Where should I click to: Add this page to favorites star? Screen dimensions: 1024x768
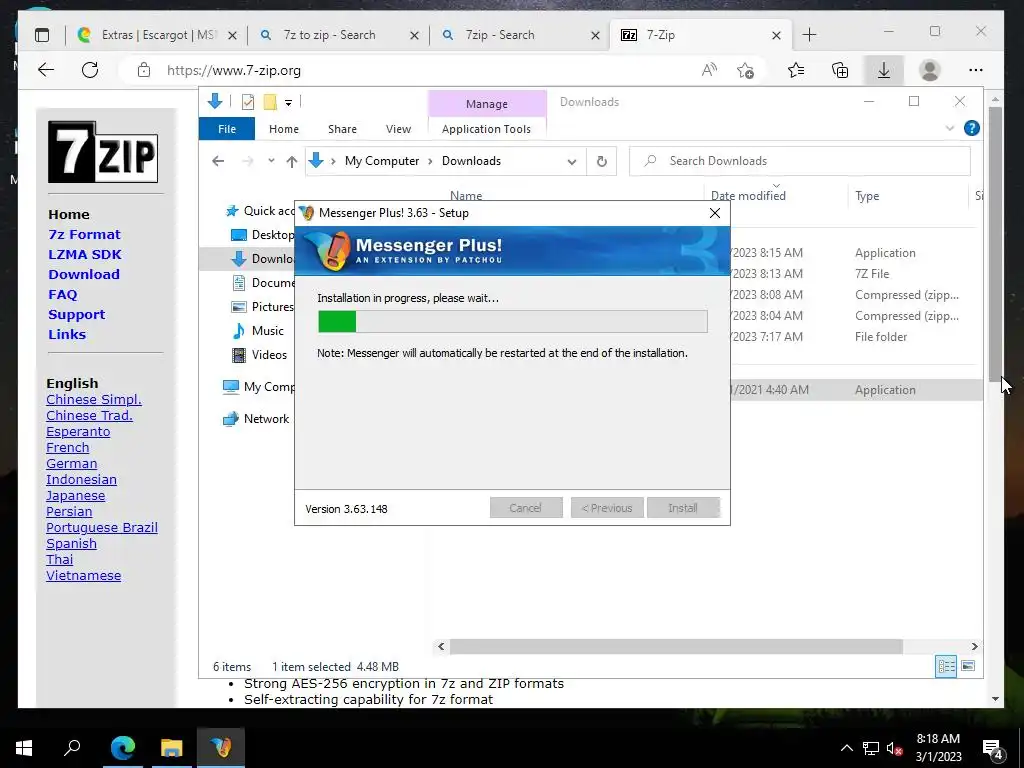coord(745,71)
